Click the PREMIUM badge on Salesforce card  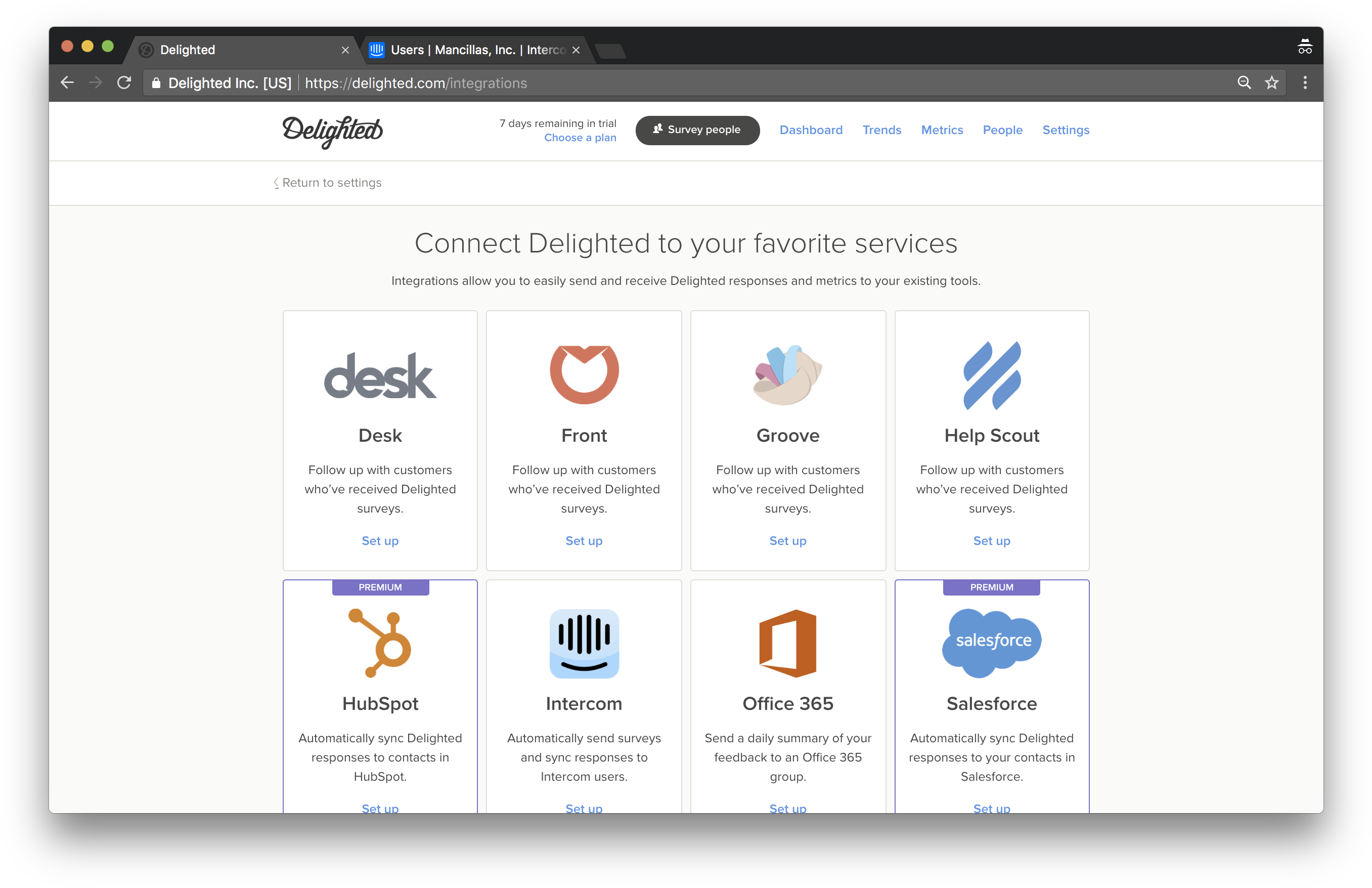pyautogui.click(x=991, y=587)
